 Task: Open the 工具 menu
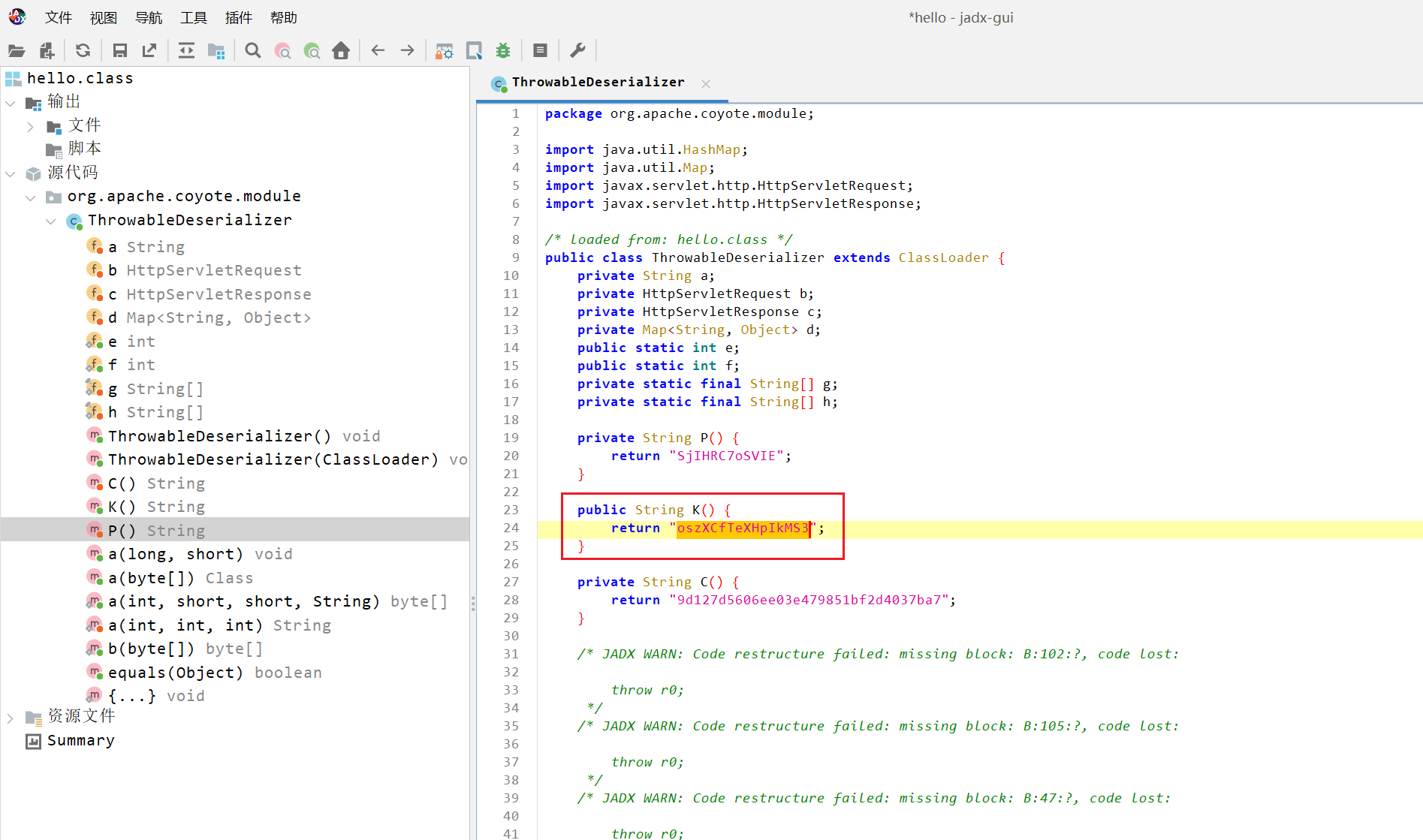[194, 17]
